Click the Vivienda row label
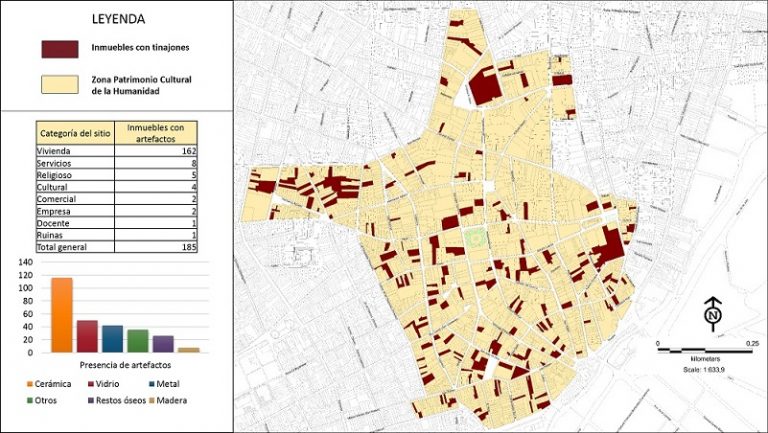Screen dimensions: 768x433 (53, 151)
